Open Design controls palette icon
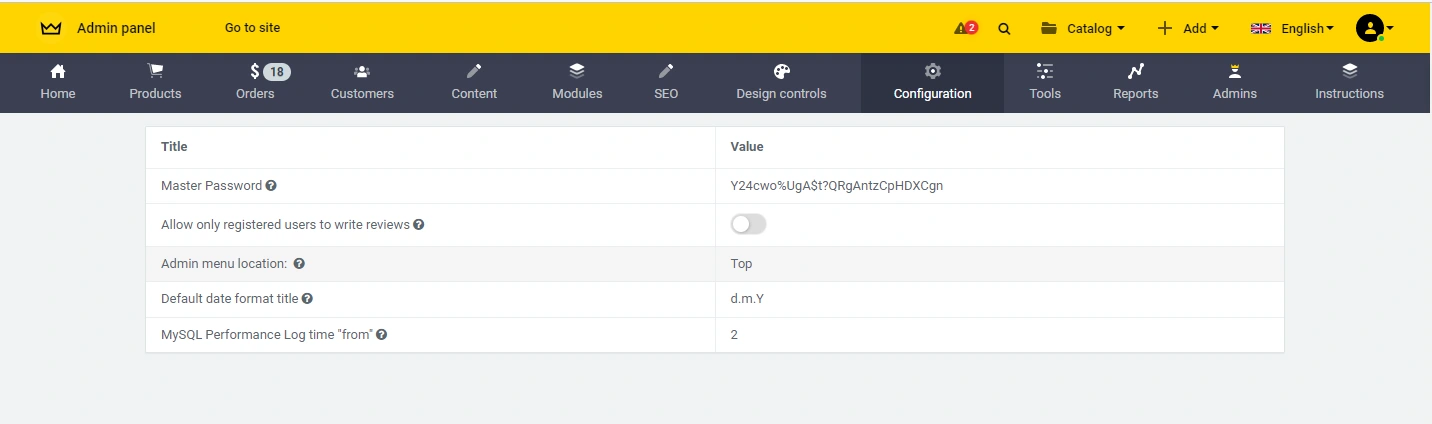 tap(781, 71)
